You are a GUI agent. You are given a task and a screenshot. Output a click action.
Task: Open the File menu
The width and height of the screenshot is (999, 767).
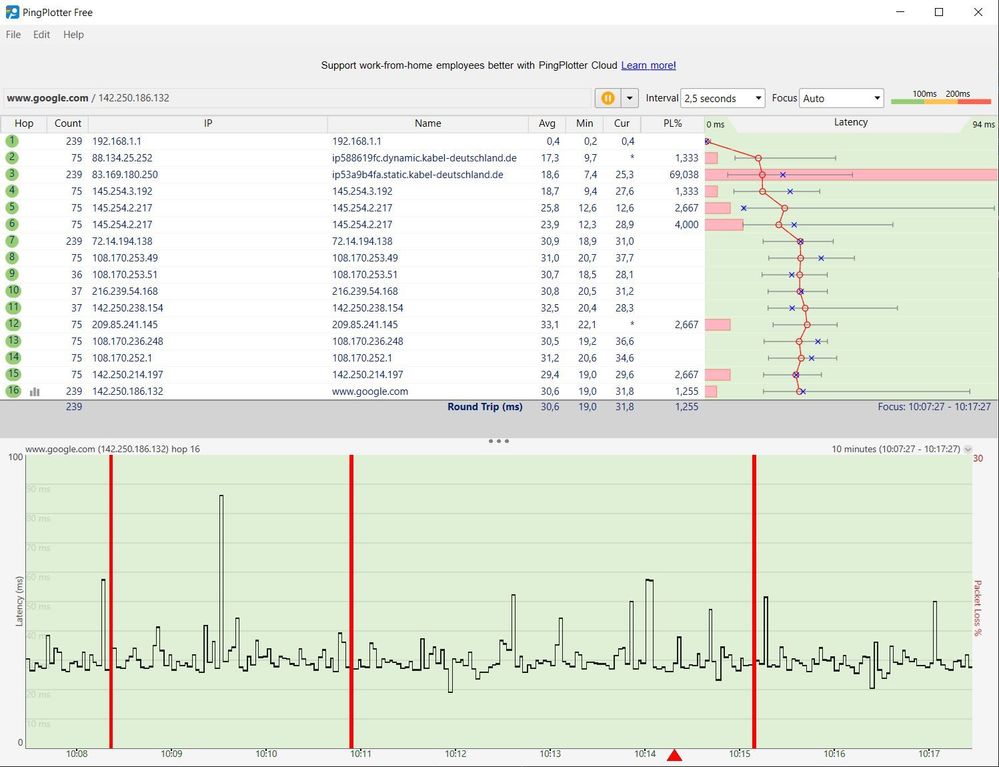[13, 34]
